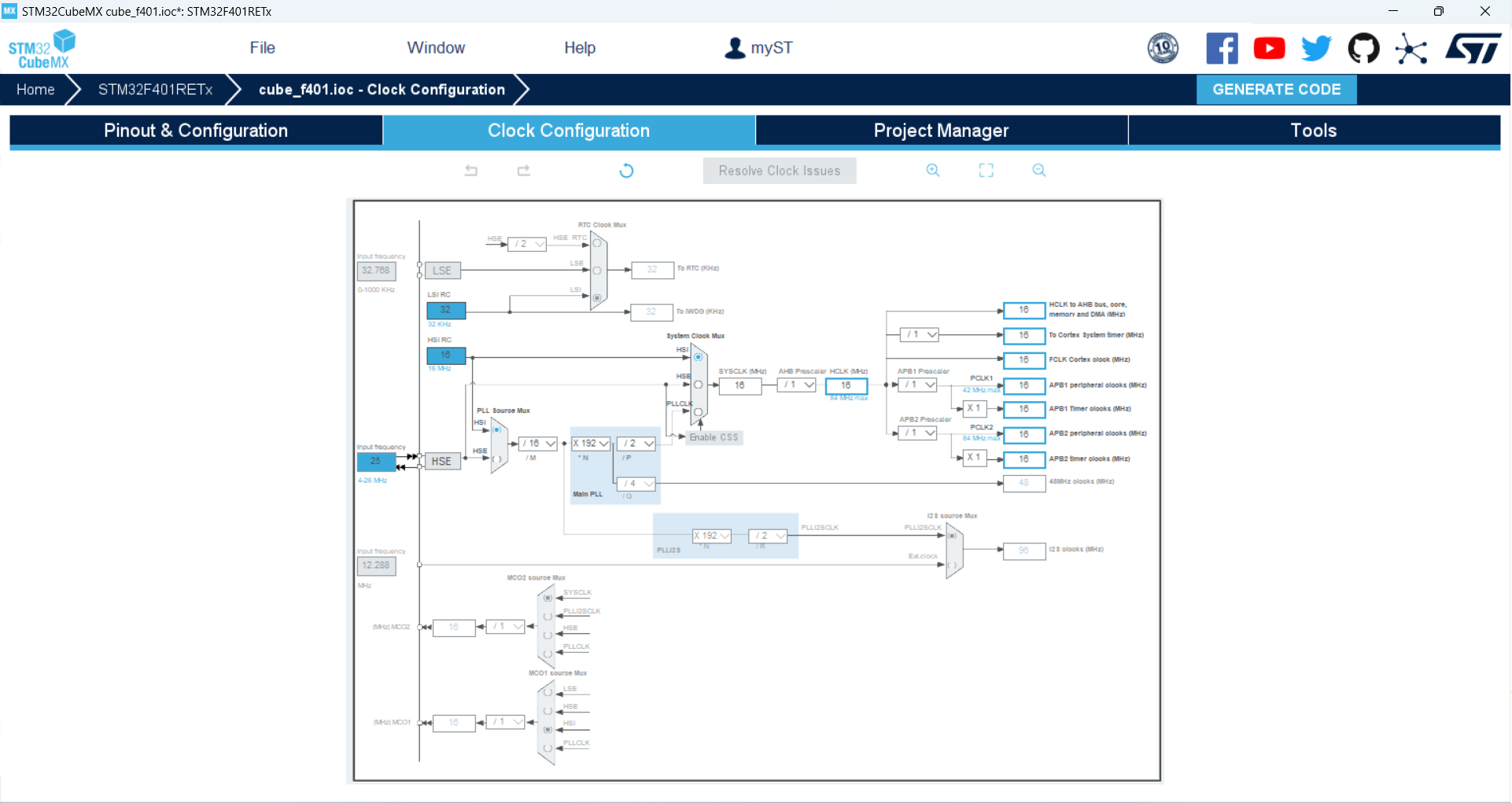Click the GENERATE CODE button
Viewport: 1512px width, 803px height.
1277,90
